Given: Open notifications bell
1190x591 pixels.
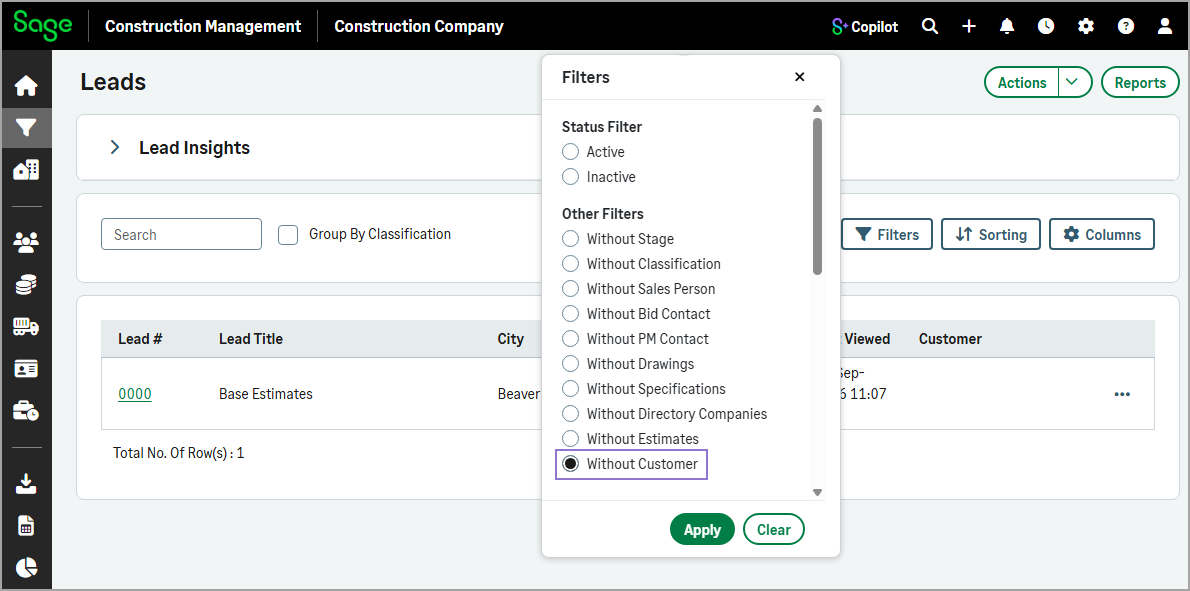Looking at the screenshot, I should tap(1007, 27).
